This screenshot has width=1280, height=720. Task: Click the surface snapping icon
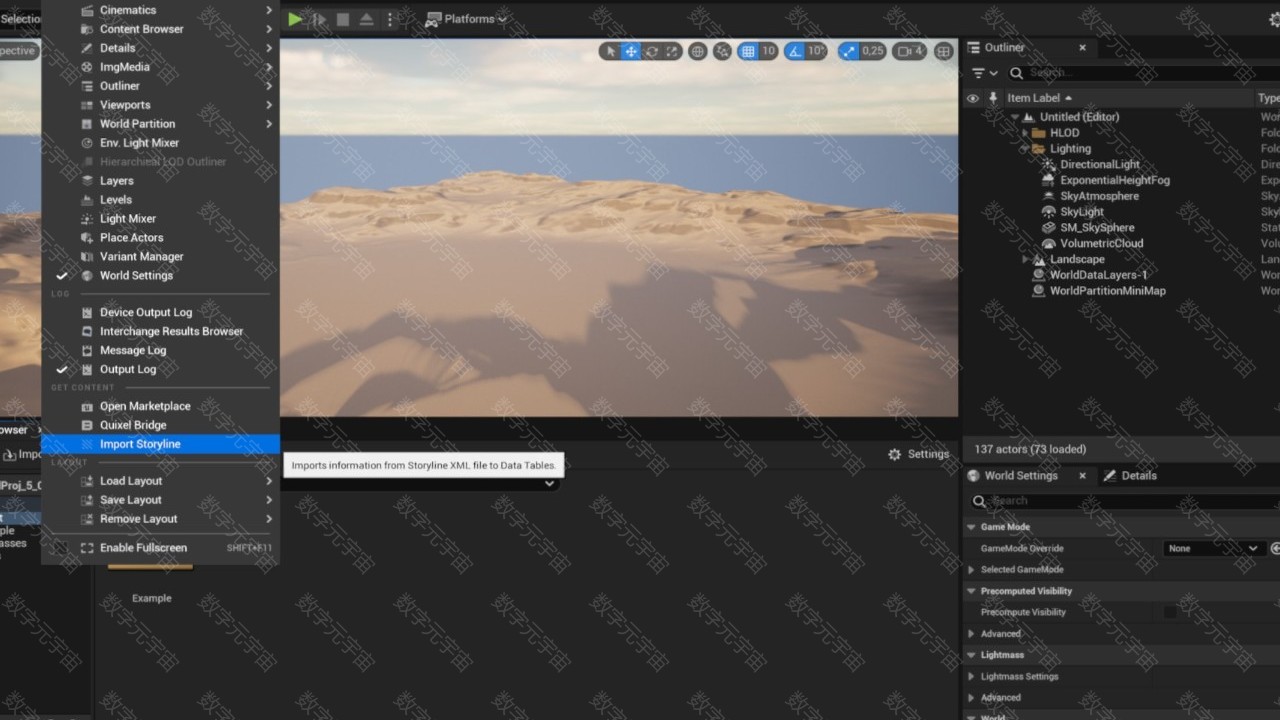722,51
